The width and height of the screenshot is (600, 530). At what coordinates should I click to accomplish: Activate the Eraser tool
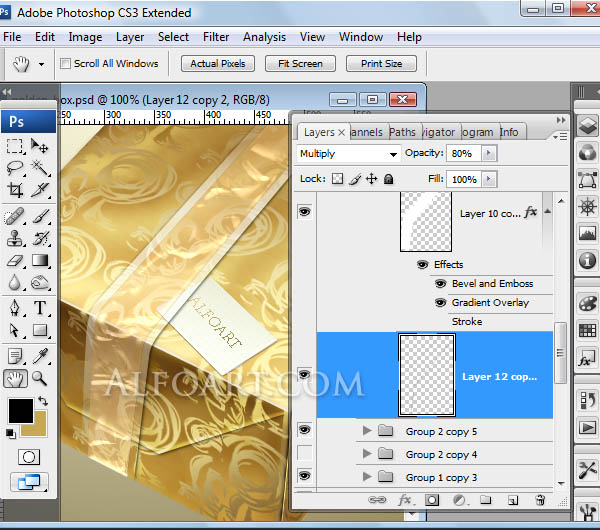pyautogui.click(x=15, y=261)
